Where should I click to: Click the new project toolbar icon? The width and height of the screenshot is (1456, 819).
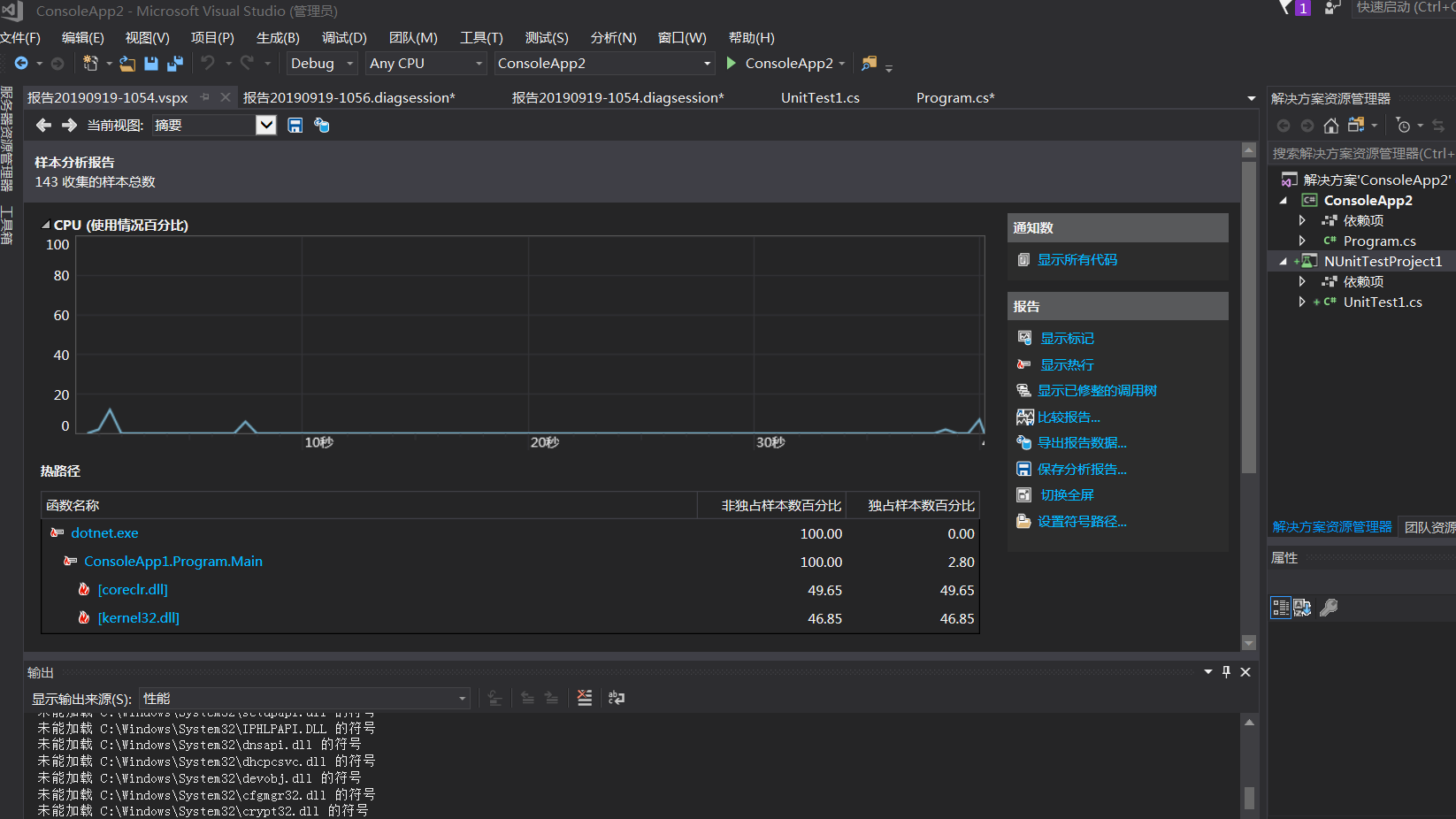[x=90, y=64]
